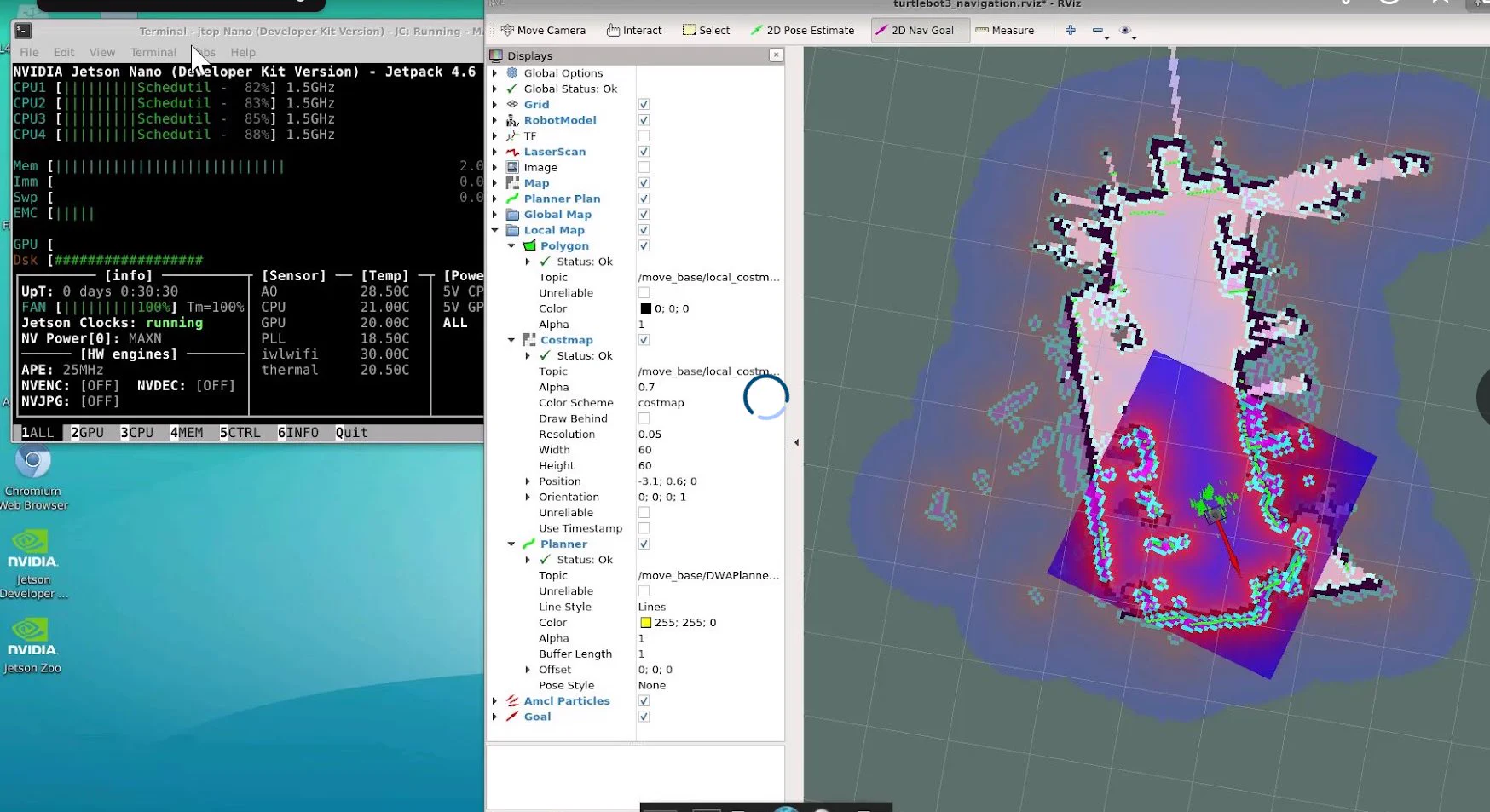Viewport: 1490px width, 812px height.
Task: Open the terminal File menu
Action: point(29,52)
